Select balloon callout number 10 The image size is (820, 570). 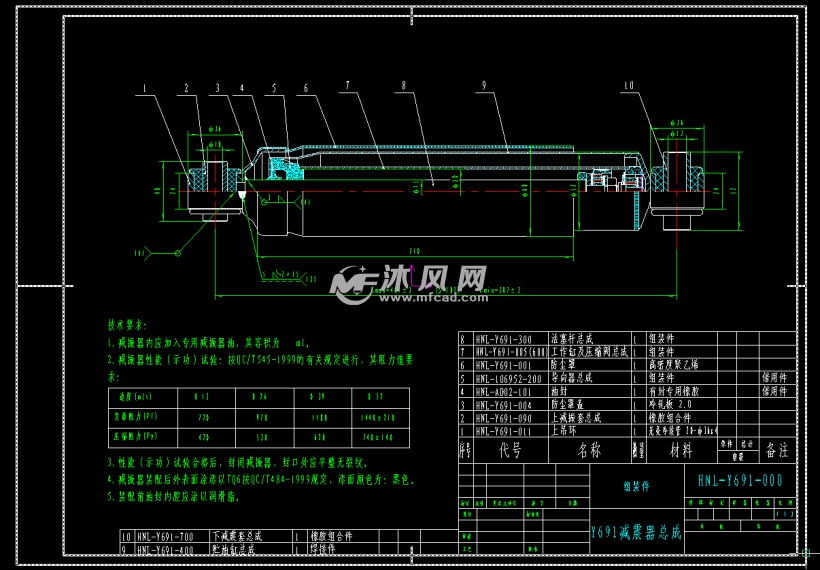(x=629, y=85)
